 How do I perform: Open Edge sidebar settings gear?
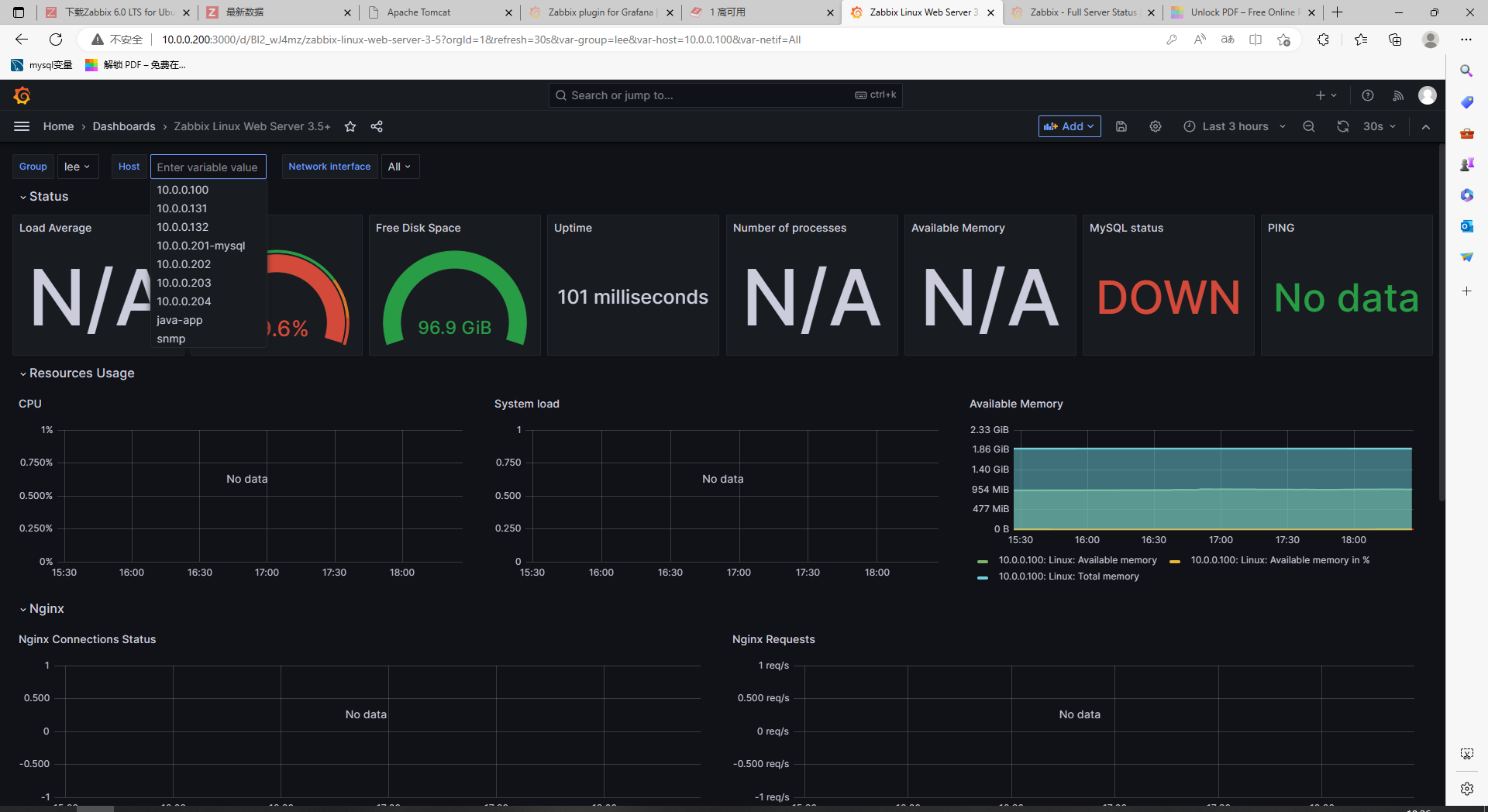[1466, 789]
